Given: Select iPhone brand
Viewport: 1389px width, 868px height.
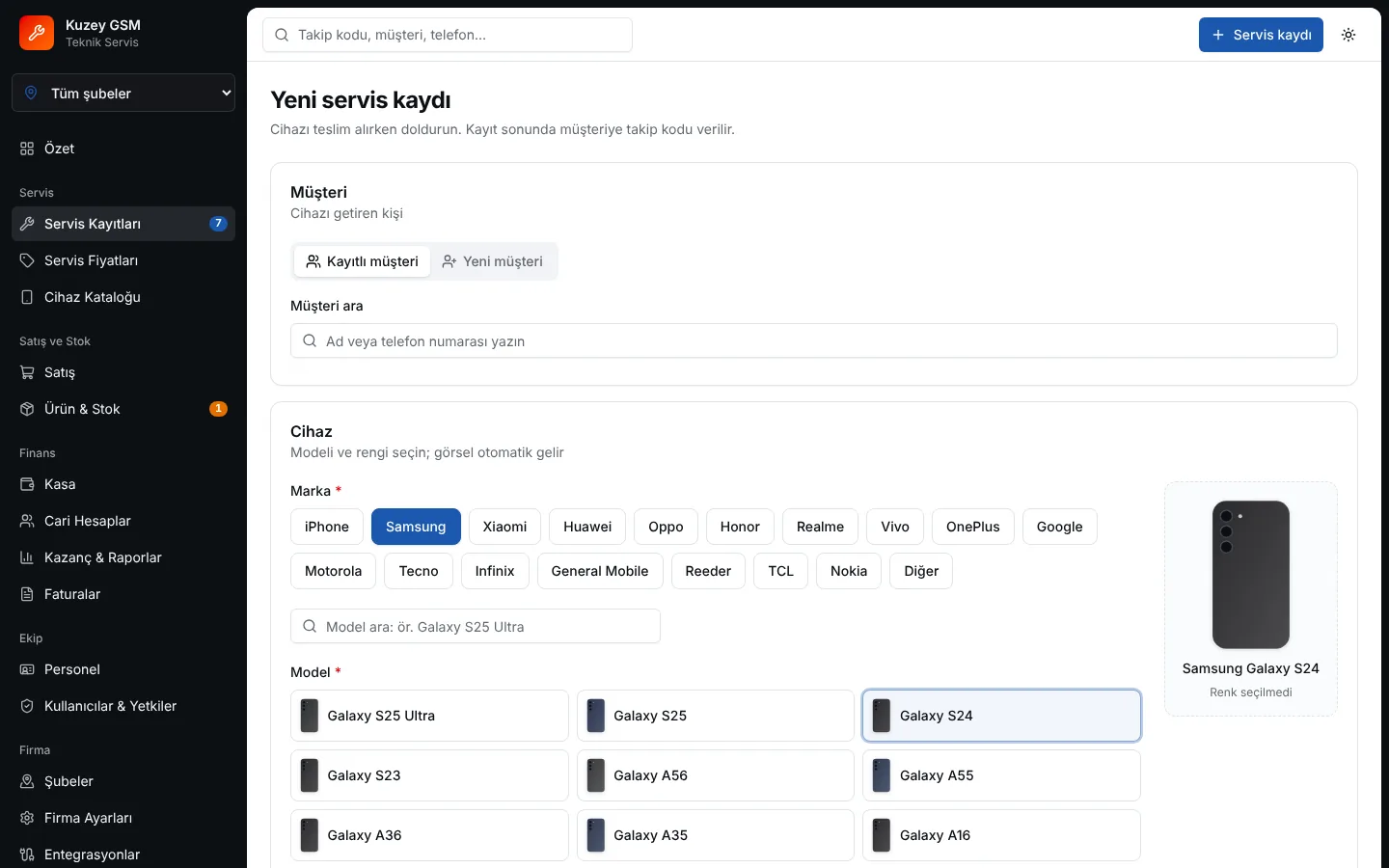Looking at the screenshot, I should point(327,527).
